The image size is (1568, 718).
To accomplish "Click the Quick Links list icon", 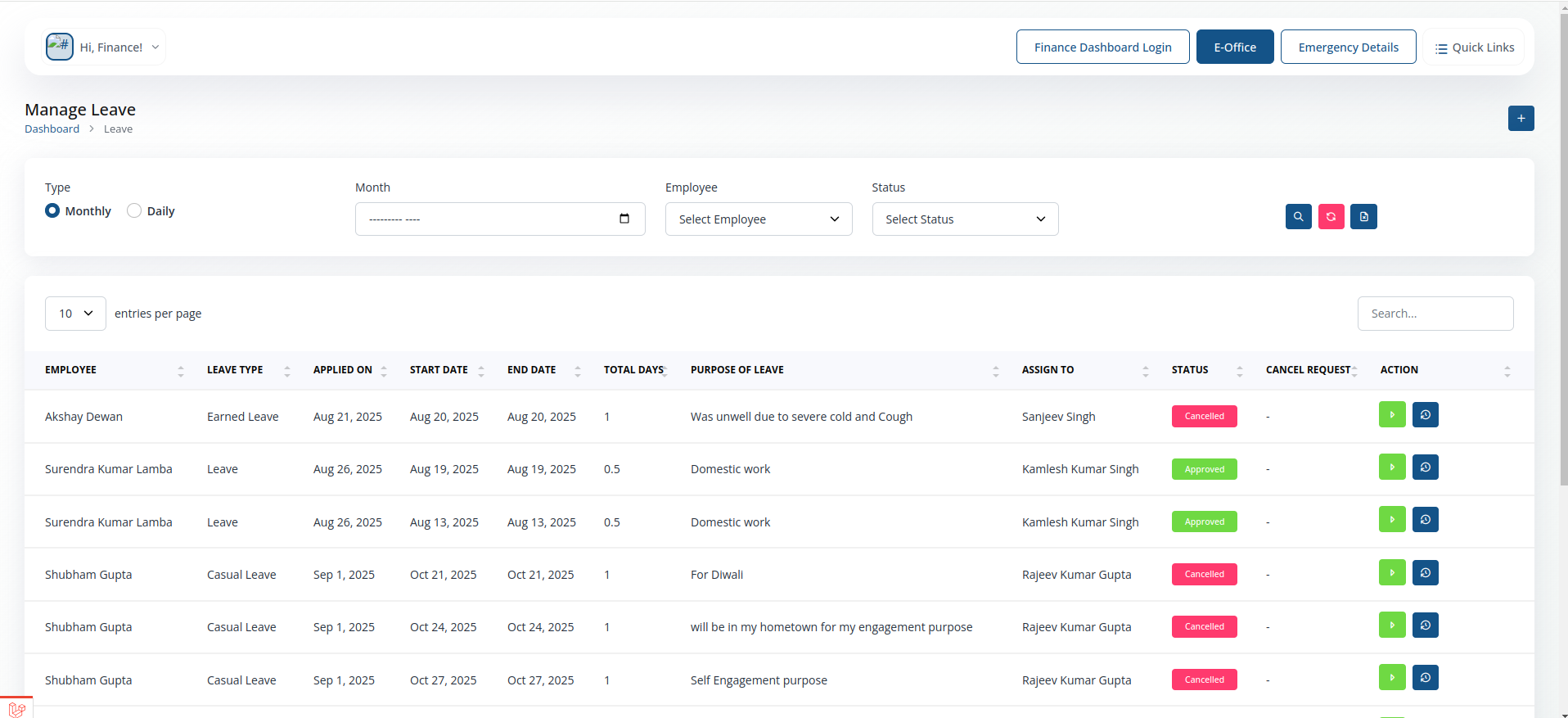I will 1441,48.
